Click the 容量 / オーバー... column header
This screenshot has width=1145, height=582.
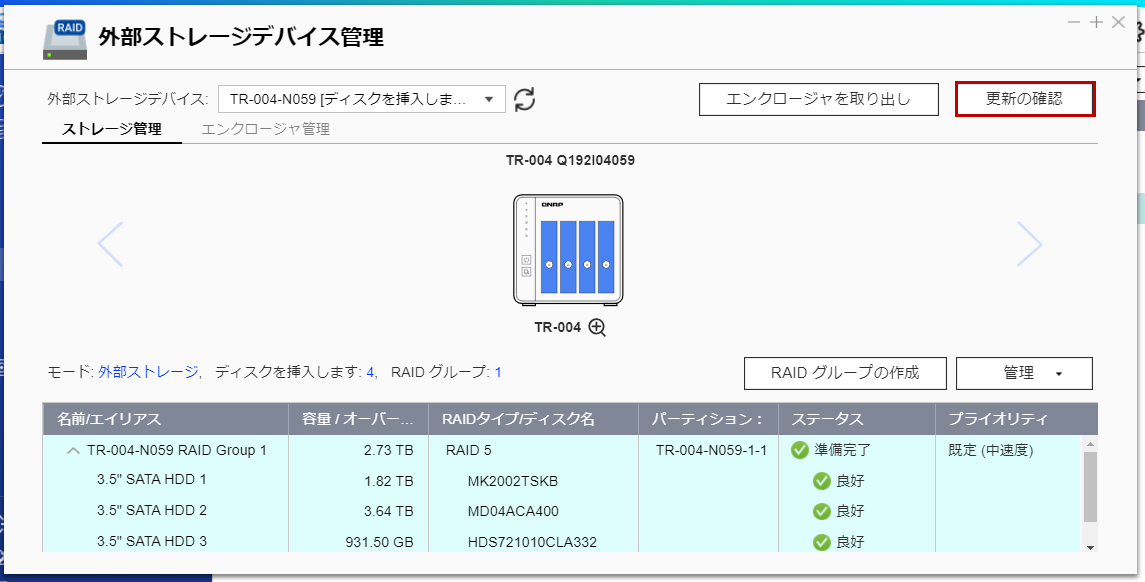coord(359,419)
